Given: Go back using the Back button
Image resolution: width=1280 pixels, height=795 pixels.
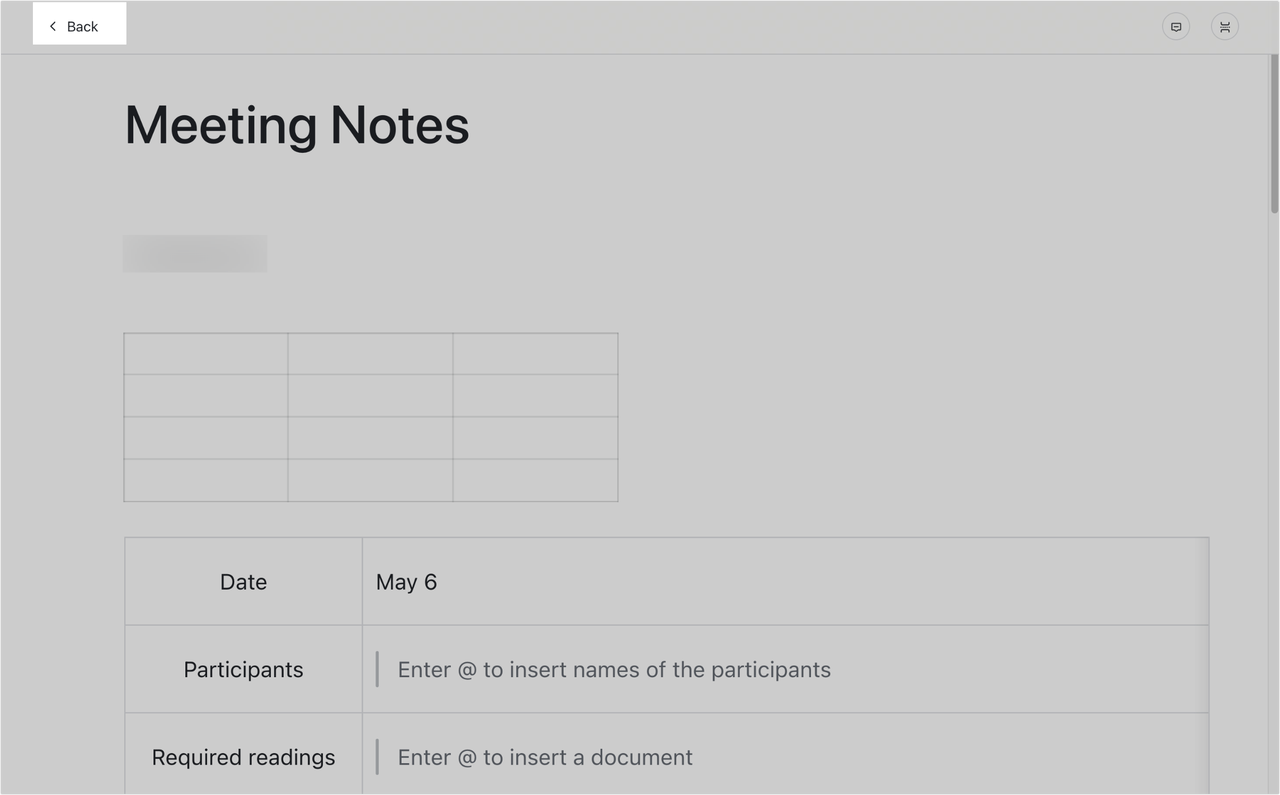Looking at the screenshot, I should [x=74, y=27].
